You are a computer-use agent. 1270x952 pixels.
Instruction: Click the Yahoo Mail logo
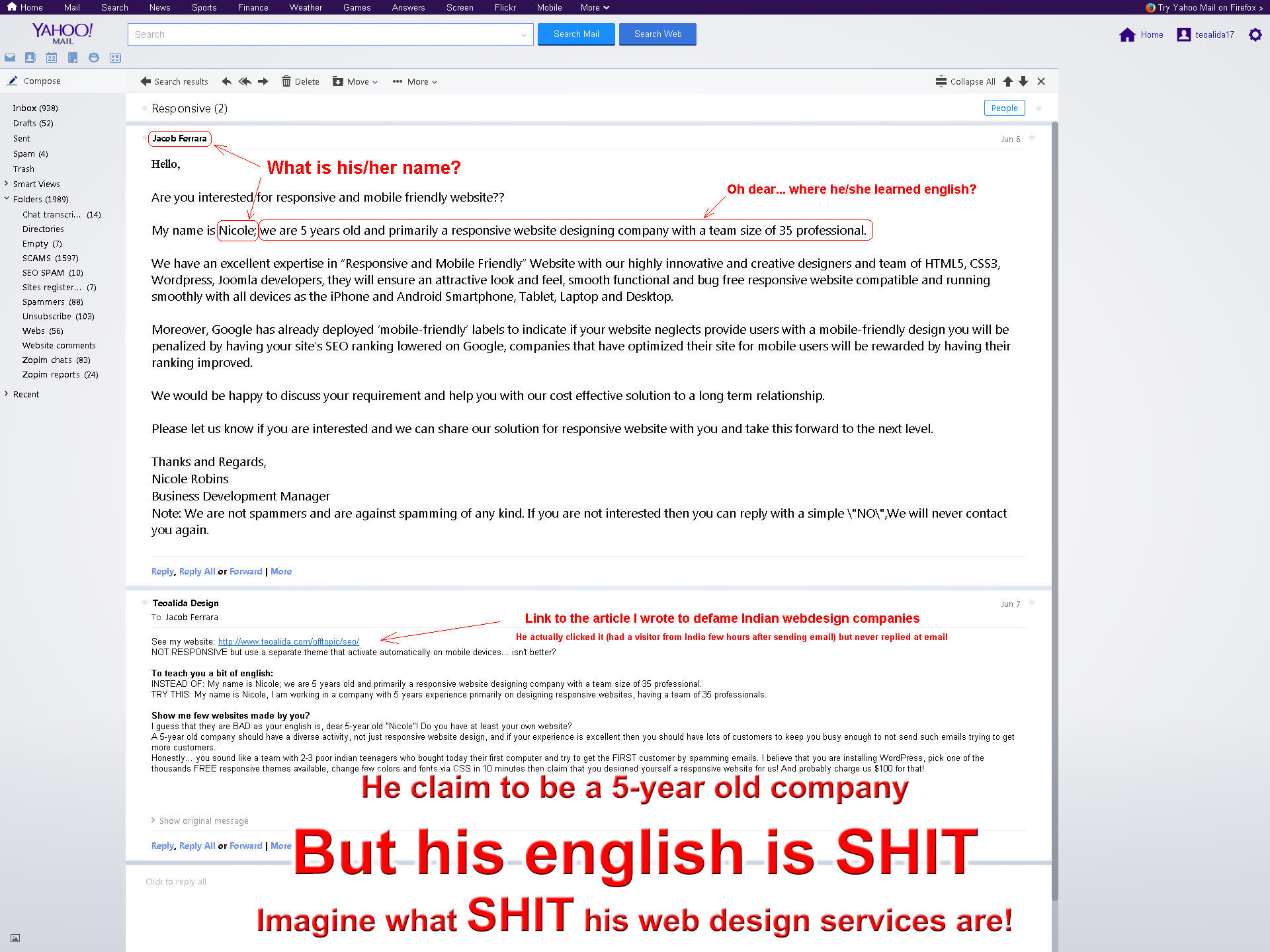point(63,33)
